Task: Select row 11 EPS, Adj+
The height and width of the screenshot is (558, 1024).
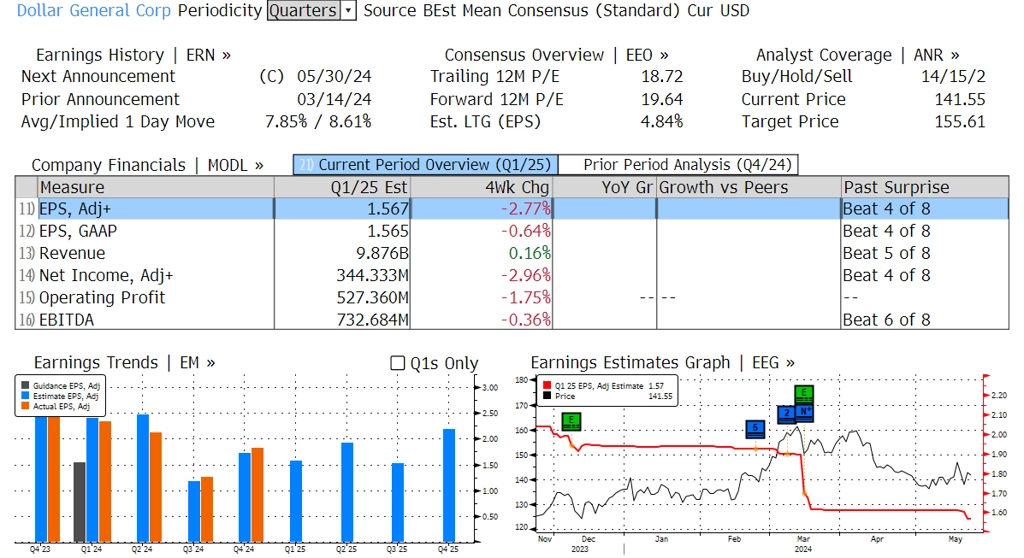Action: click(x=511, y=209)
